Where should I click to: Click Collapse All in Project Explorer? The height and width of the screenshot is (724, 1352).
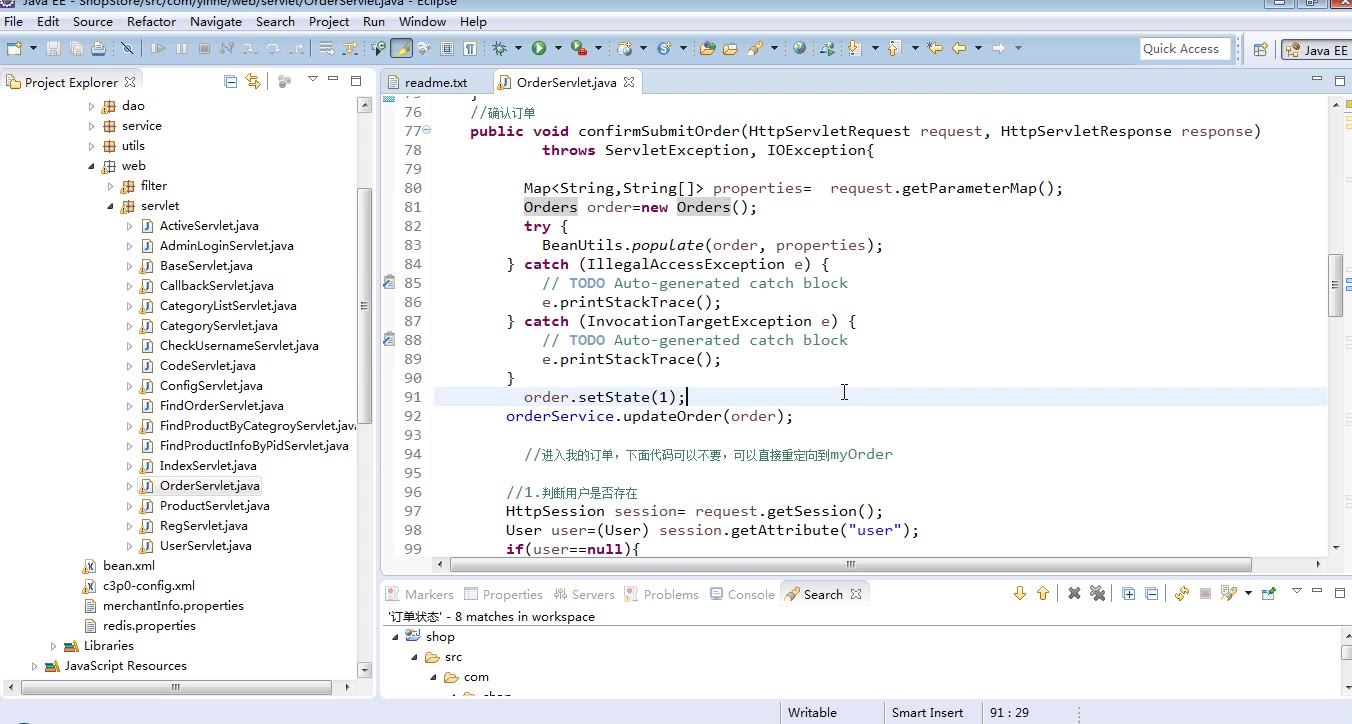point(231,82)
